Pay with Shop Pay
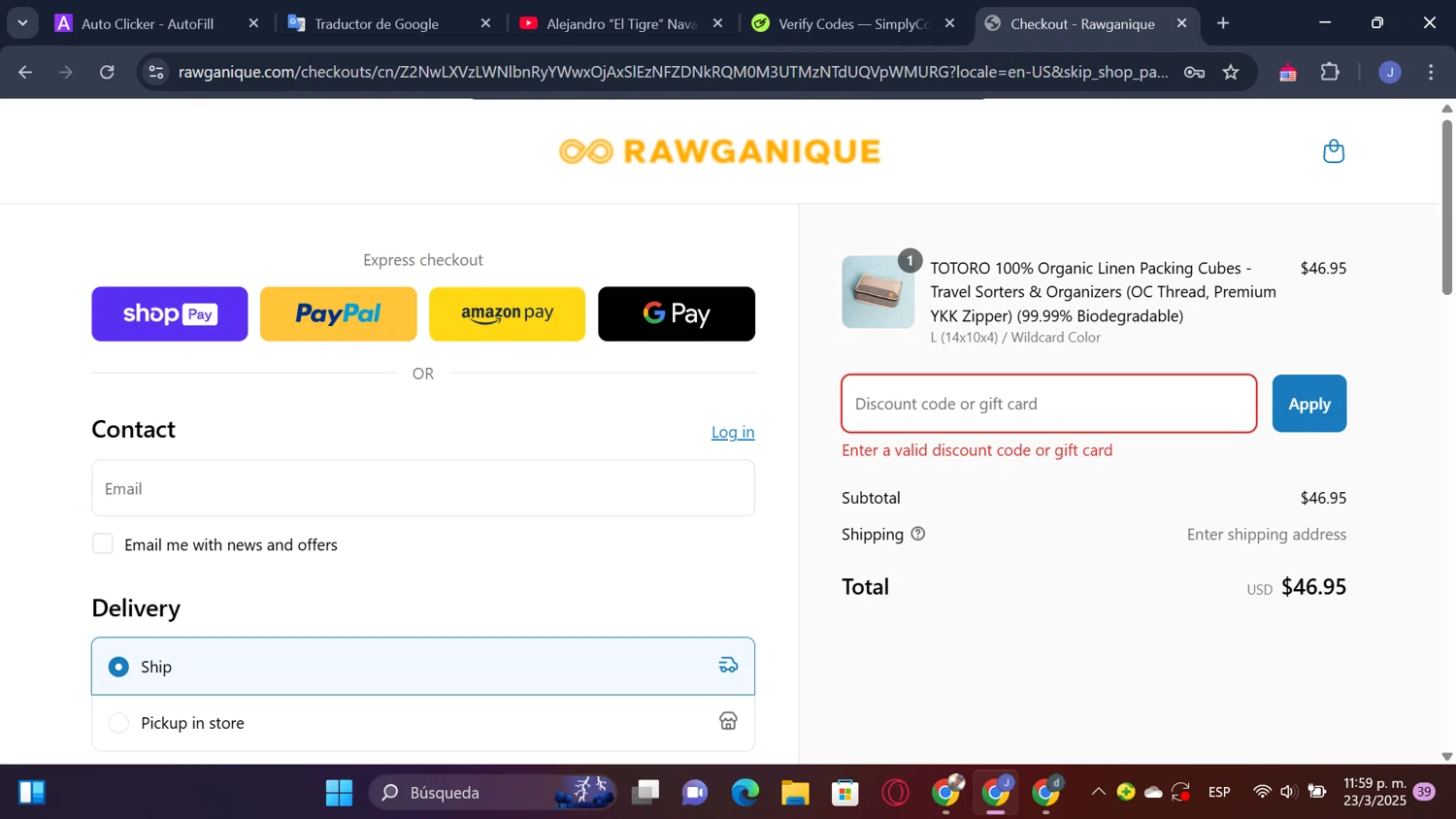This screenshot has height=819, width=1456. [170, 313]
